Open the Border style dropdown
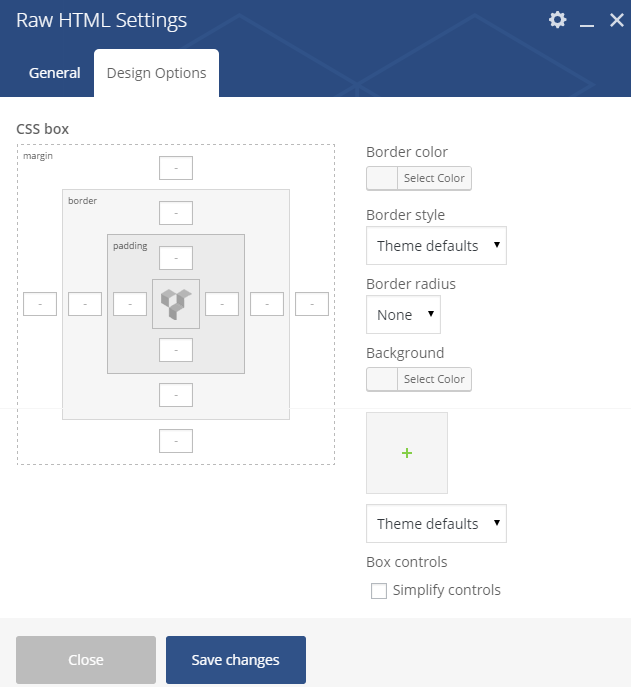Screen dimensions: 631x687 point(436,246)
